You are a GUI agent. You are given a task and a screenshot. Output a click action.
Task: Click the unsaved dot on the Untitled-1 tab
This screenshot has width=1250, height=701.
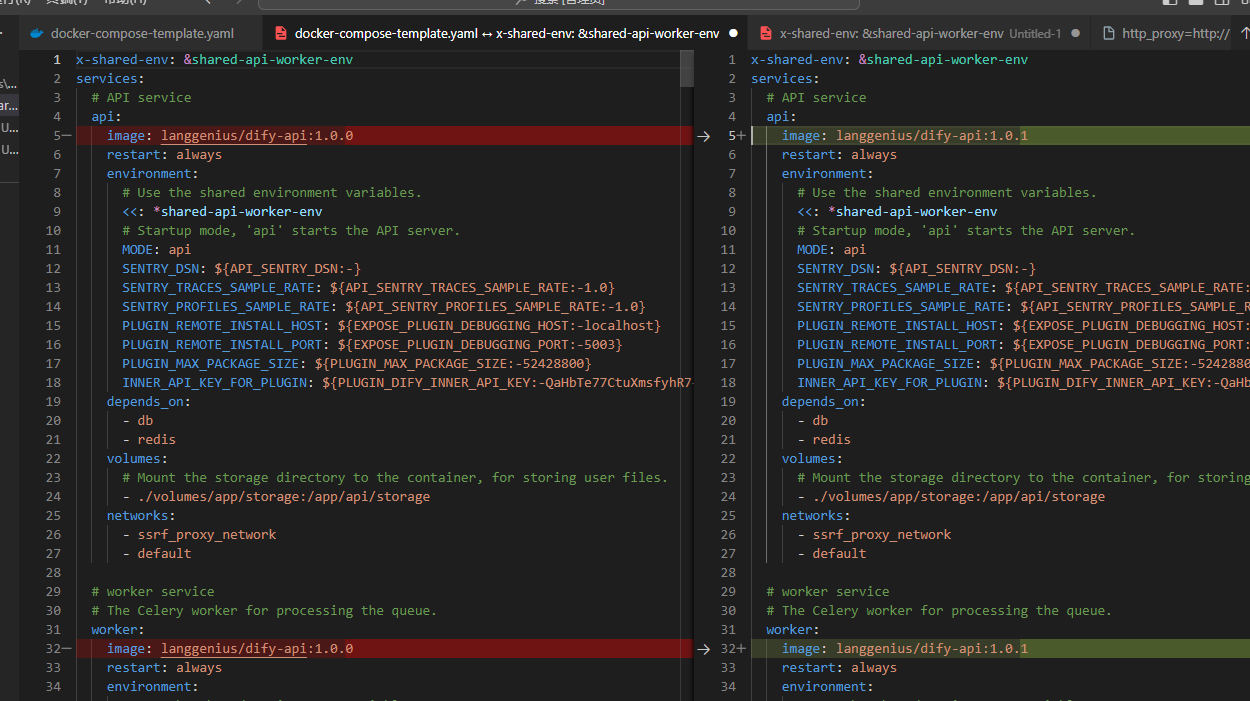pos(1076,33)
